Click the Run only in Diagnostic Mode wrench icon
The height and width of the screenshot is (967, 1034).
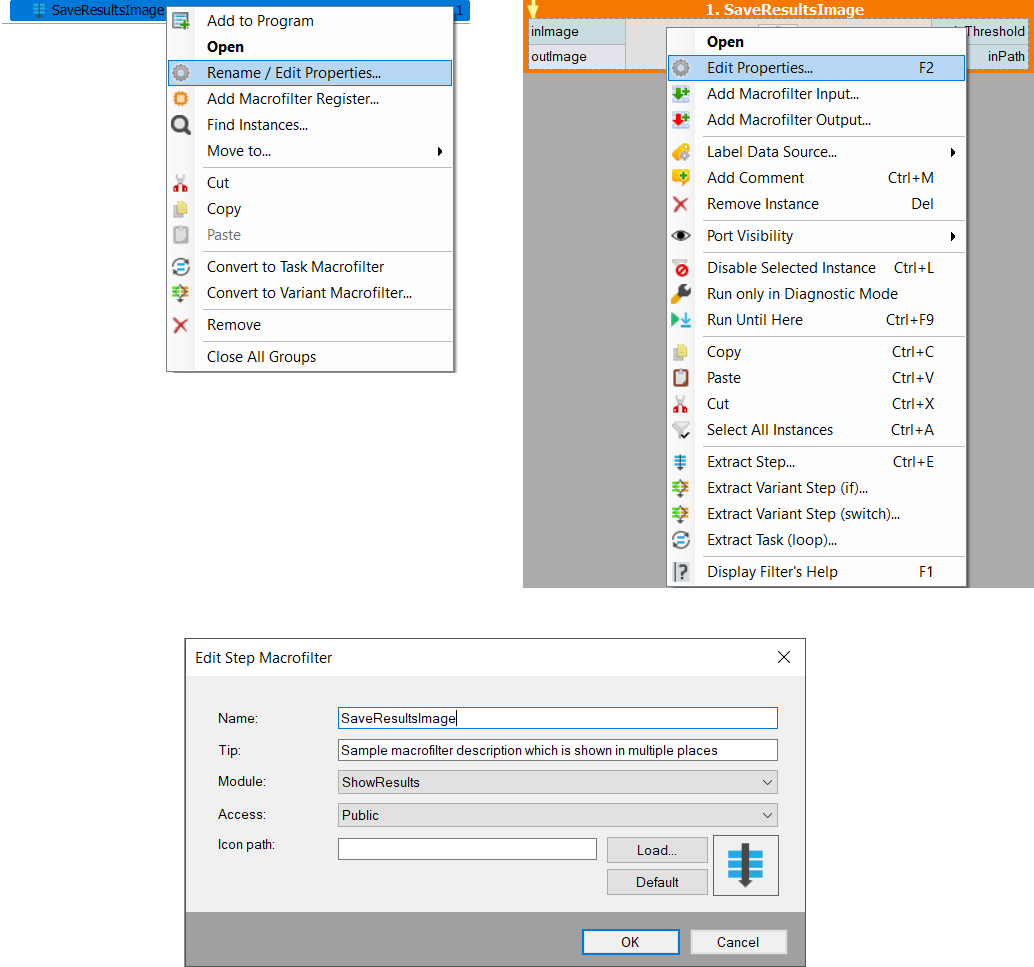681,294
